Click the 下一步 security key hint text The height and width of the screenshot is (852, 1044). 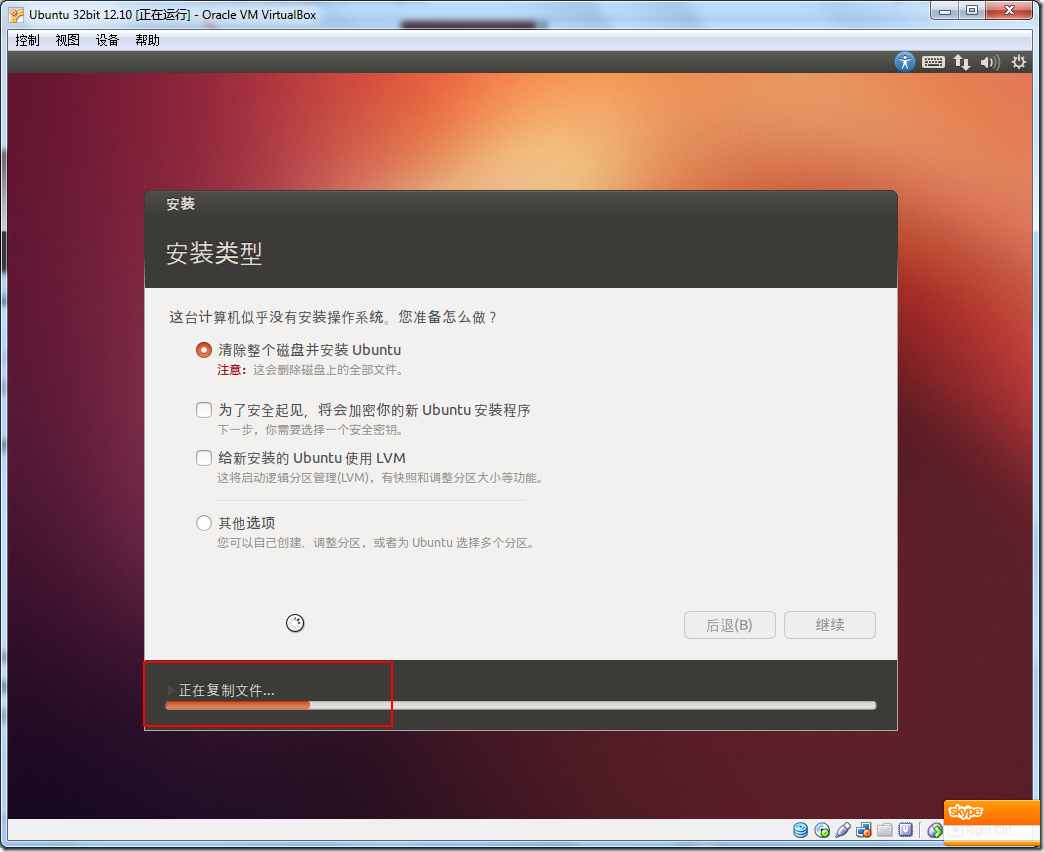[x=310, y=429]
